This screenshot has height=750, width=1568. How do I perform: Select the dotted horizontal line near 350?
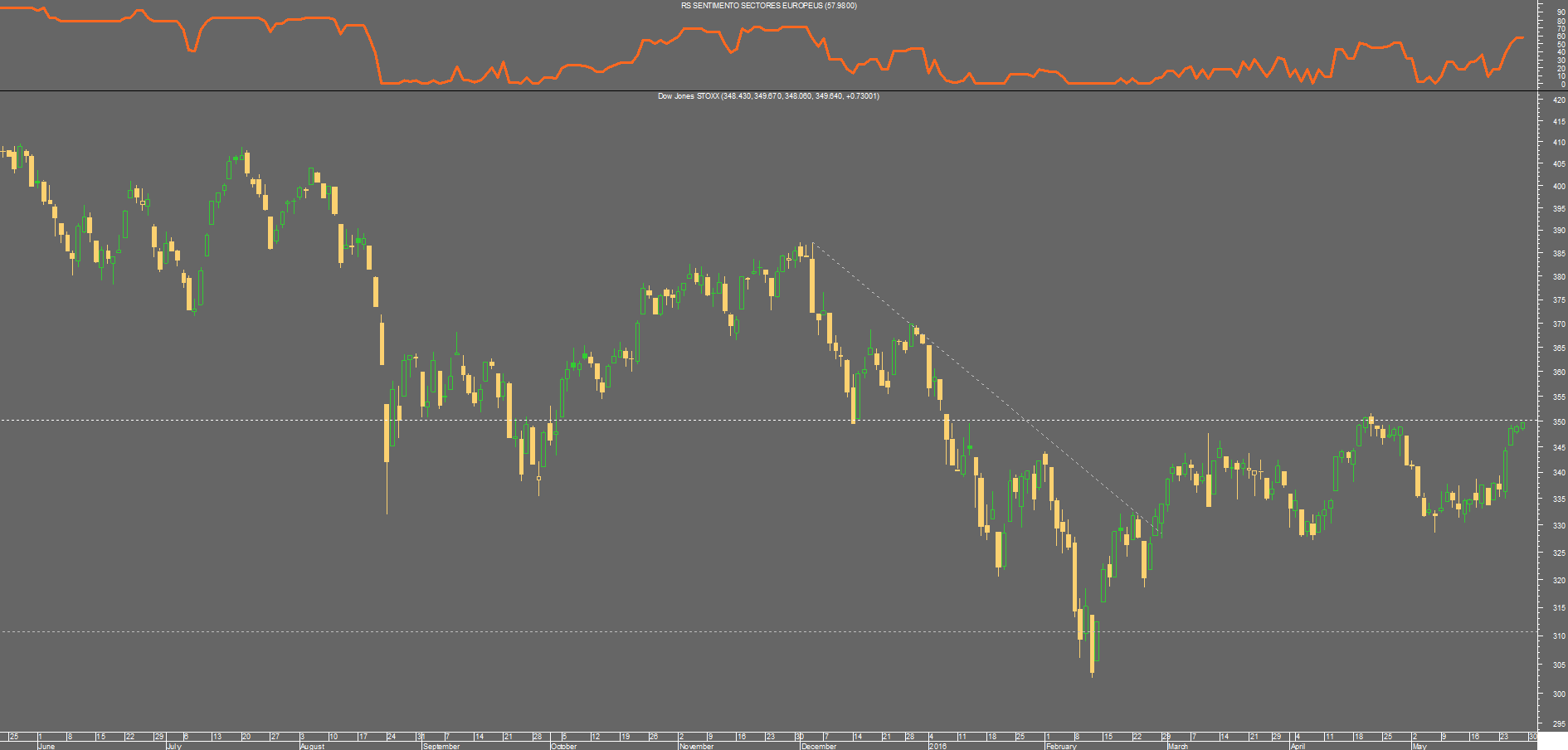click(767, 421)
